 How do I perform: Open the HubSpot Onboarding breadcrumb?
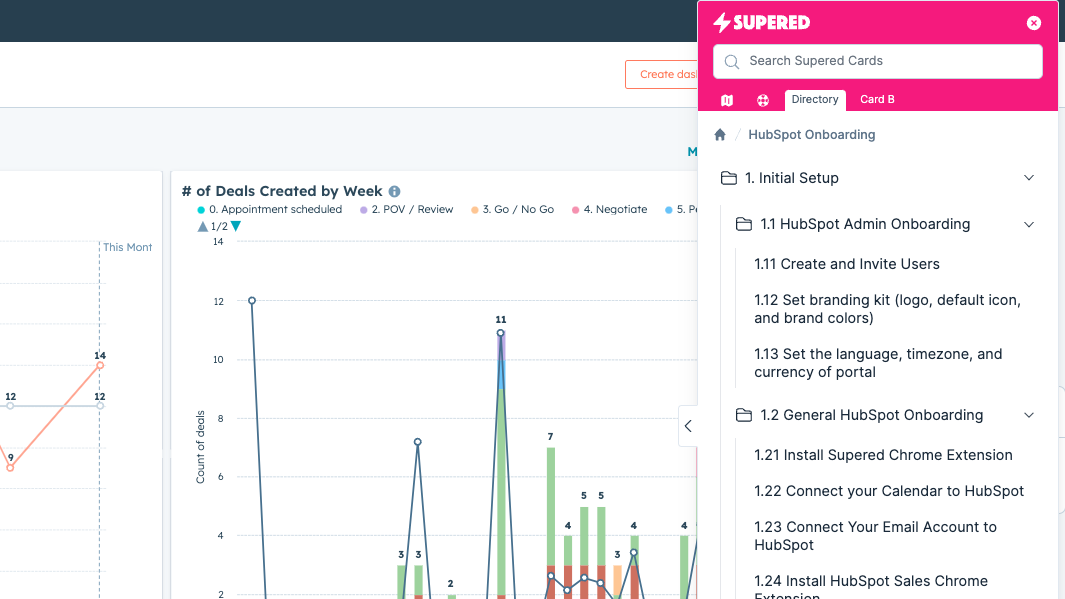(x=812, y=134)
